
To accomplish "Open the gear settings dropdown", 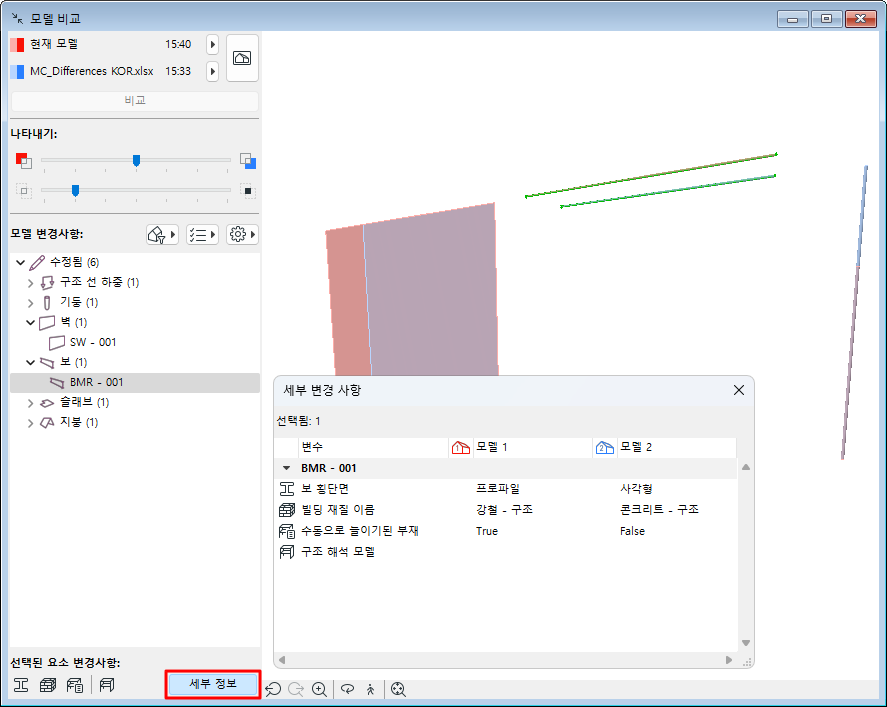I will pyautogui.click(x=242, y=234).
